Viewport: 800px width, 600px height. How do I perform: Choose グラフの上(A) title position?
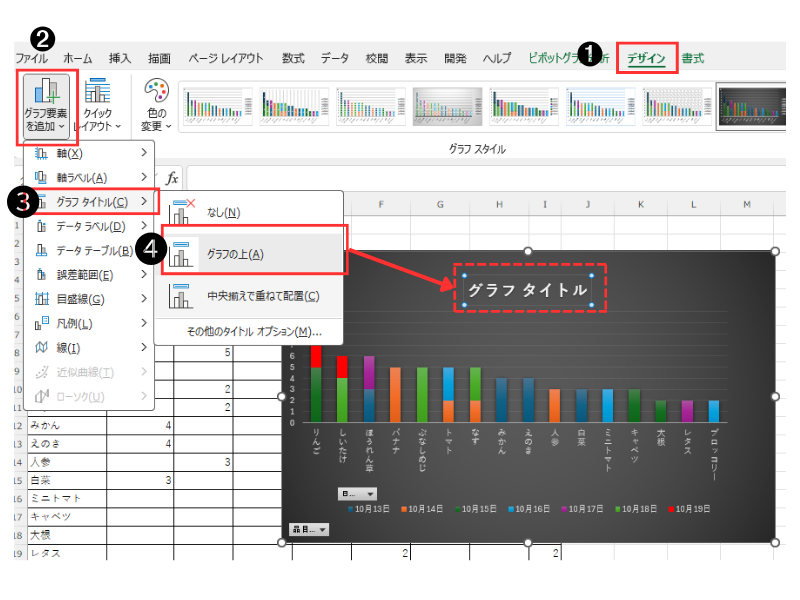(x=235, y=254)
